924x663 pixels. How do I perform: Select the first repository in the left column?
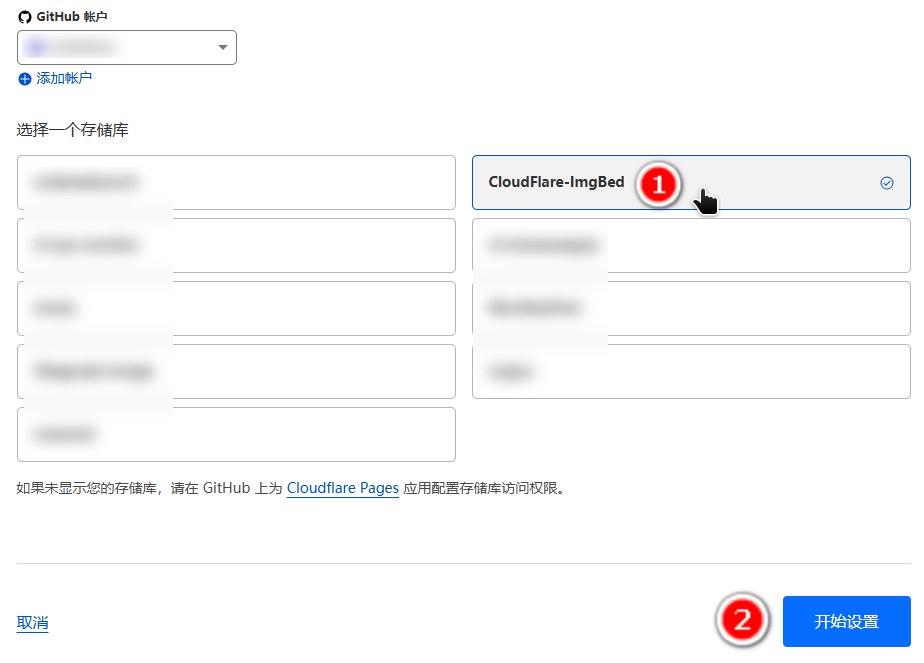pyautogui.click(x=236, y=183)
